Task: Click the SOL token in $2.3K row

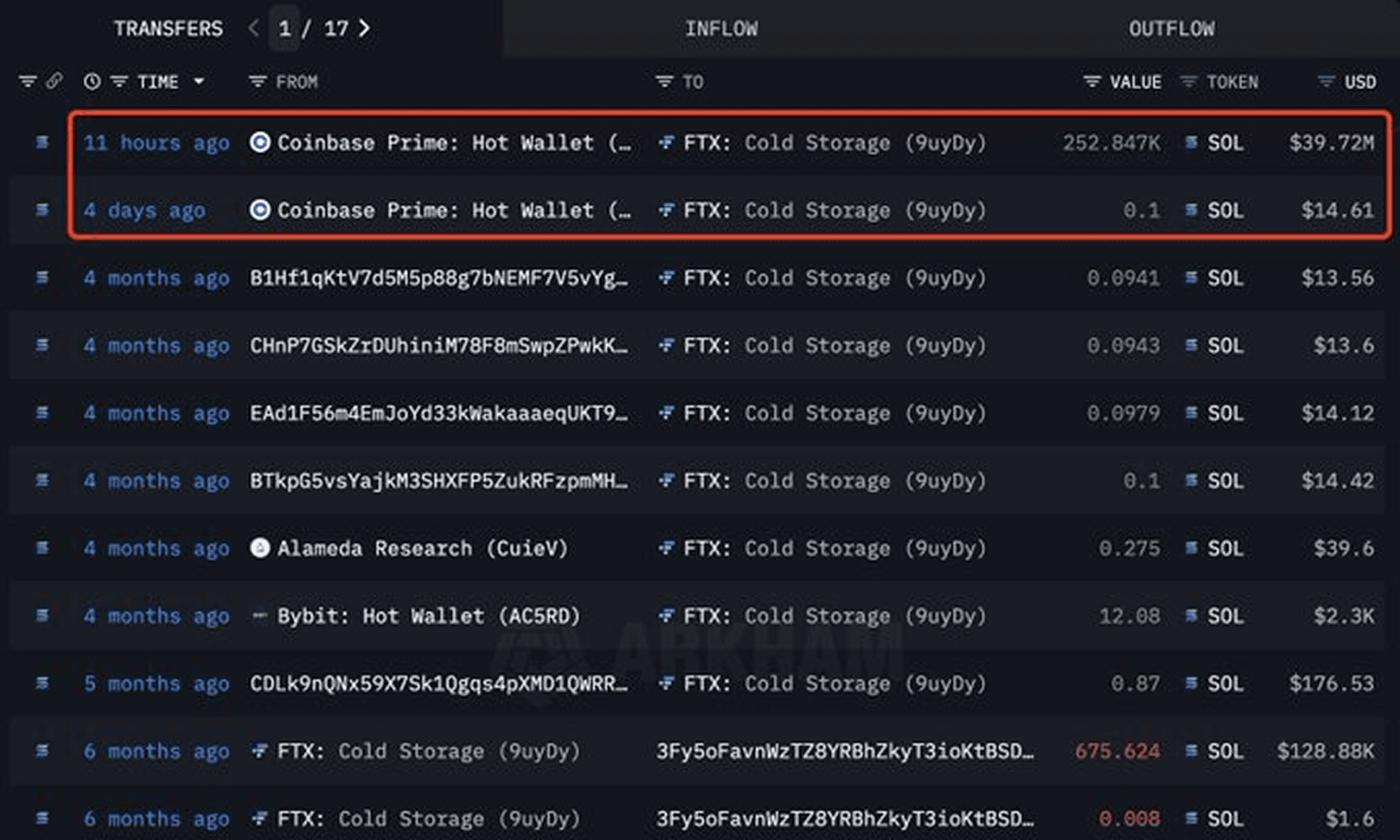Action: (x=1225, y=616)
